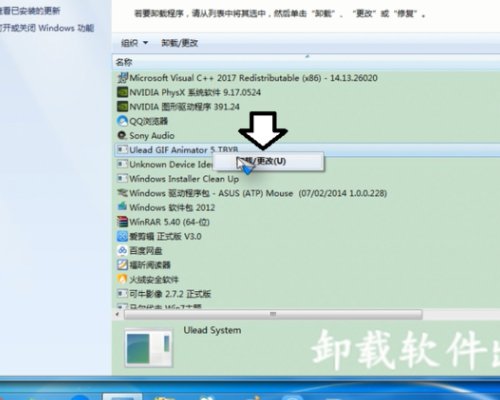Image resolution: width=500 pixels, height=400 pixels.
Task: Sort the list by the 名称 column header
Action: 124,62
